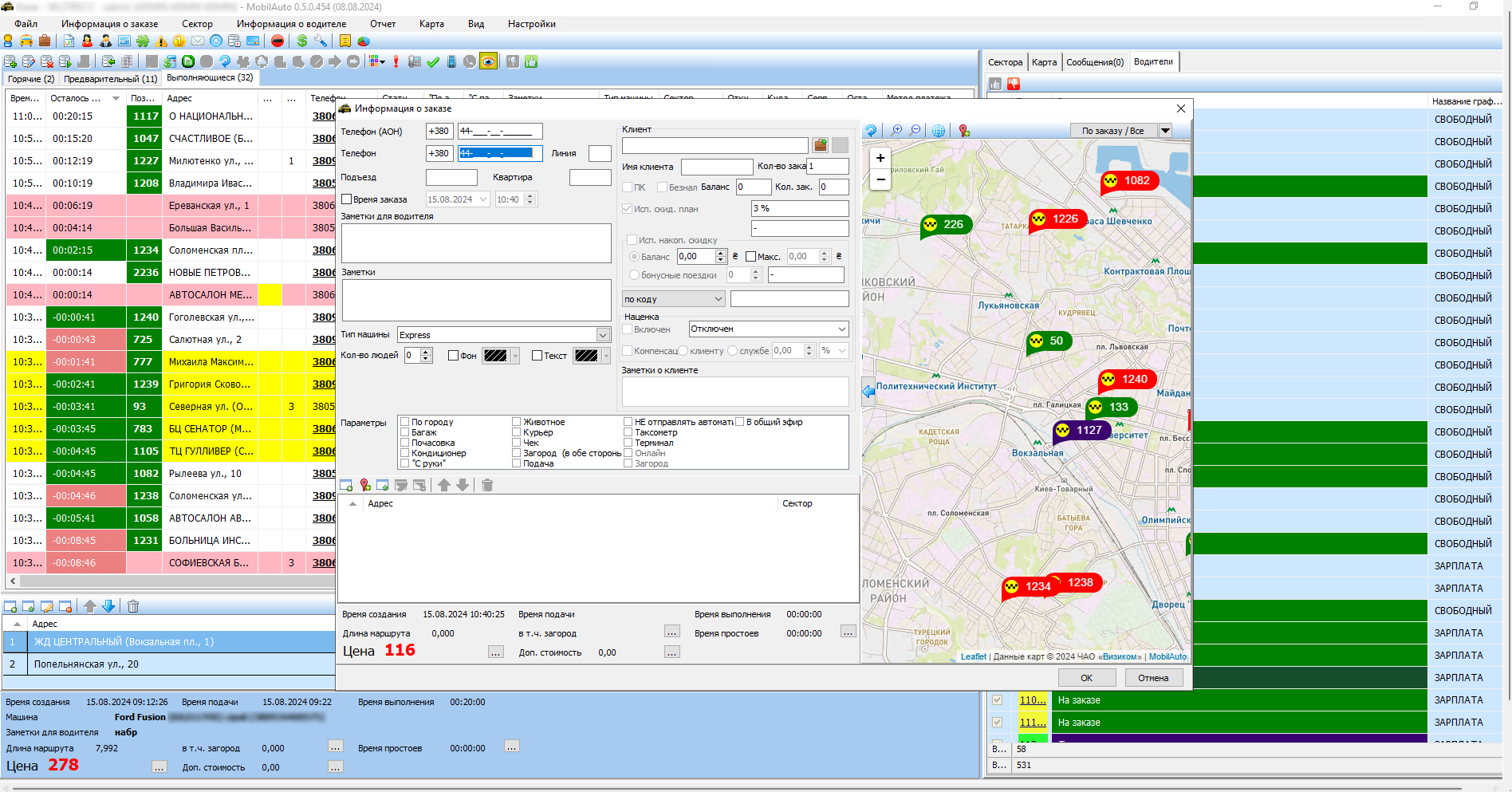The height and width of the screenshot is (792, 1512).
Task: Check the "Кондиционер" parameter
Action: (405, 453)
